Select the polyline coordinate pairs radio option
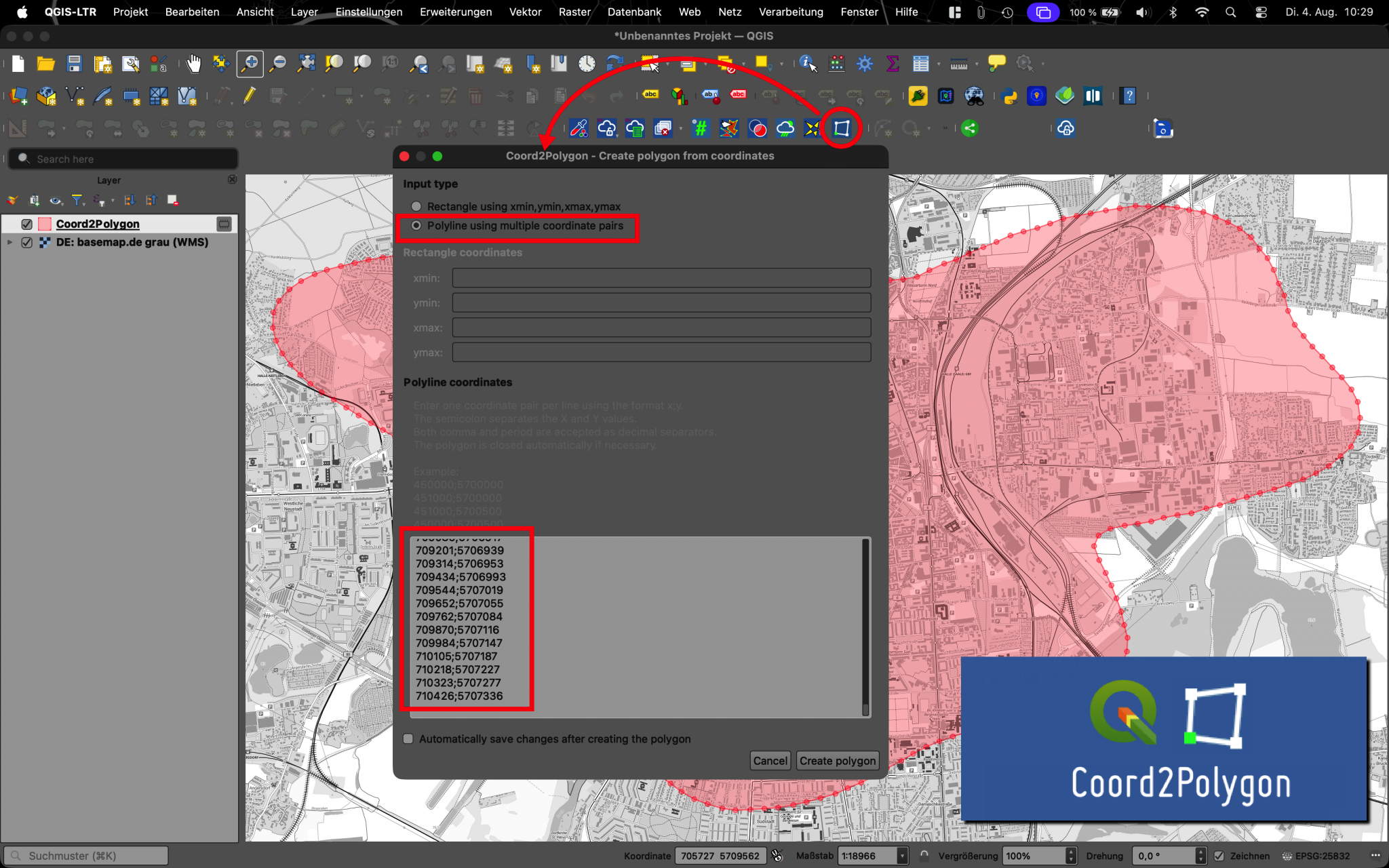The width and height of the screenshot is (1389, 868). pyautogui.click(x=416, y=226)
